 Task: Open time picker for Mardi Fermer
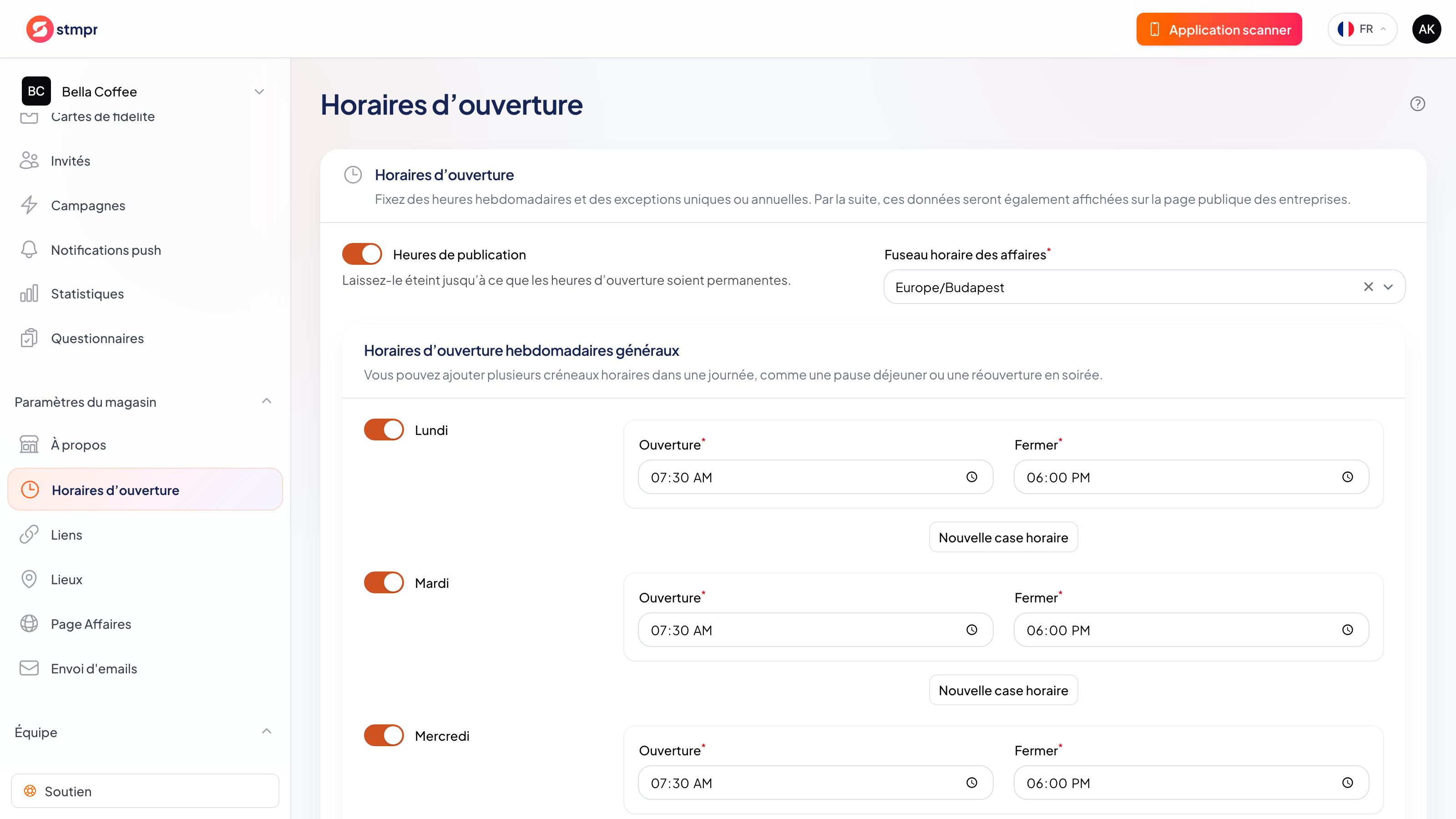pyautogui.click(x=1347, y=630)
